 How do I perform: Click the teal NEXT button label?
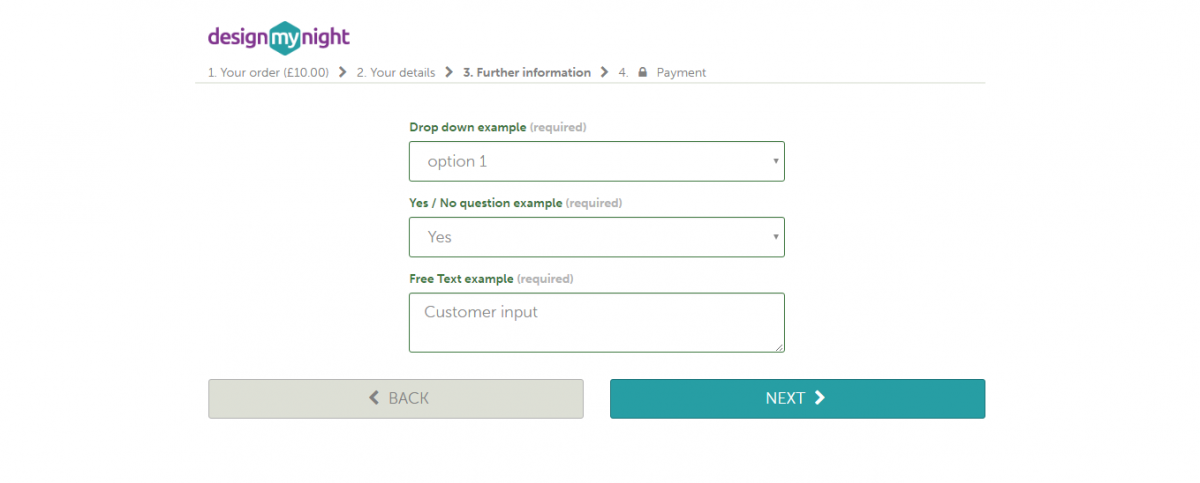pos(785,398)
